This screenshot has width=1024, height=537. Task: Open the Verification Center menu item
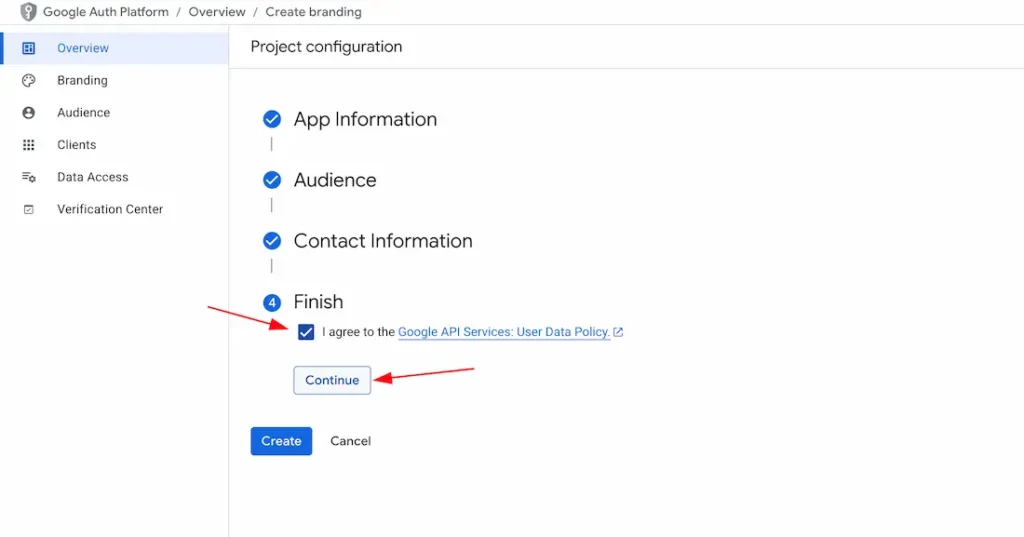tap(110, 209)
